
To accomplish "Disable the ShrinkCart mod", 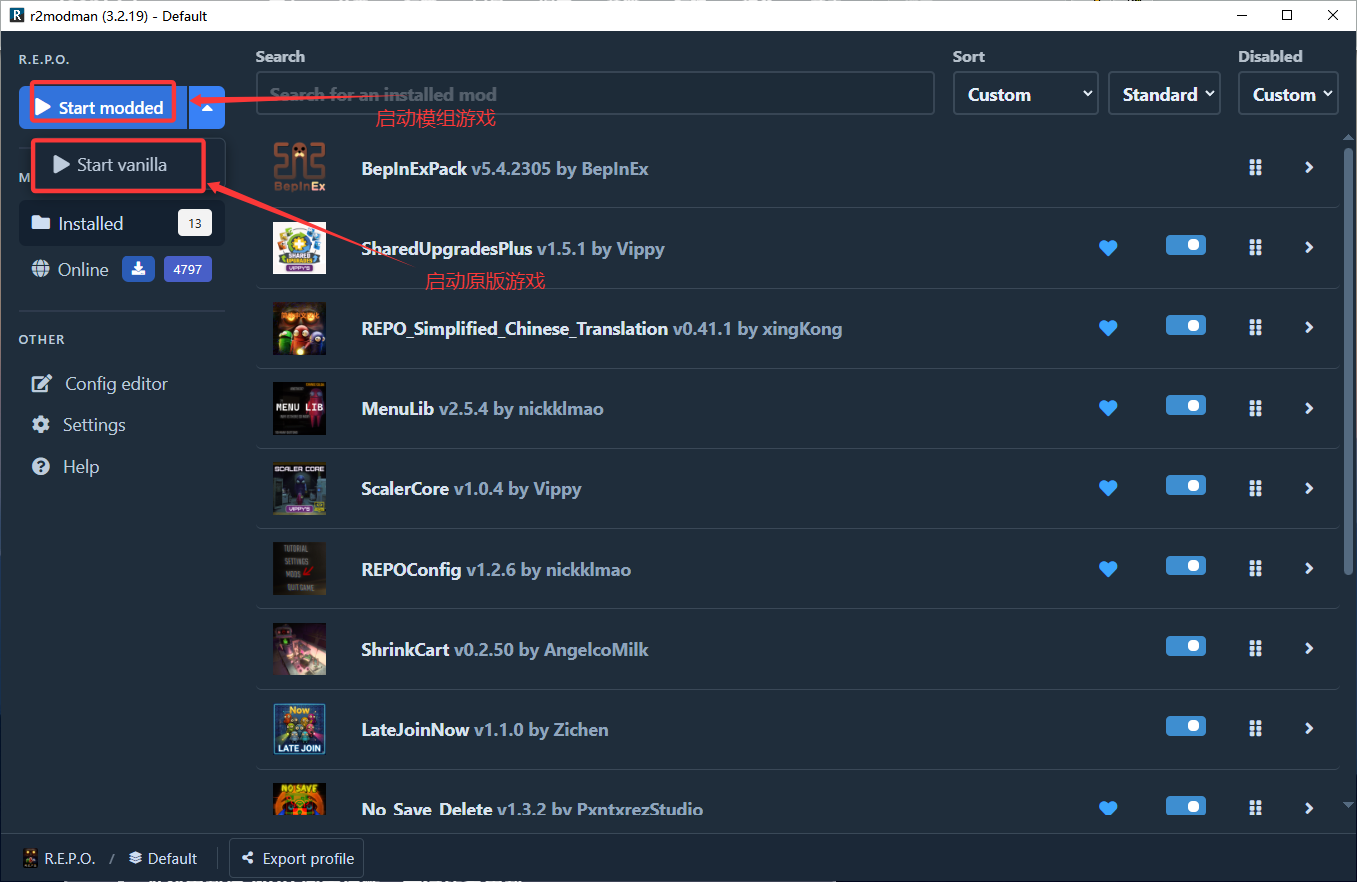I will [1185, 647].
